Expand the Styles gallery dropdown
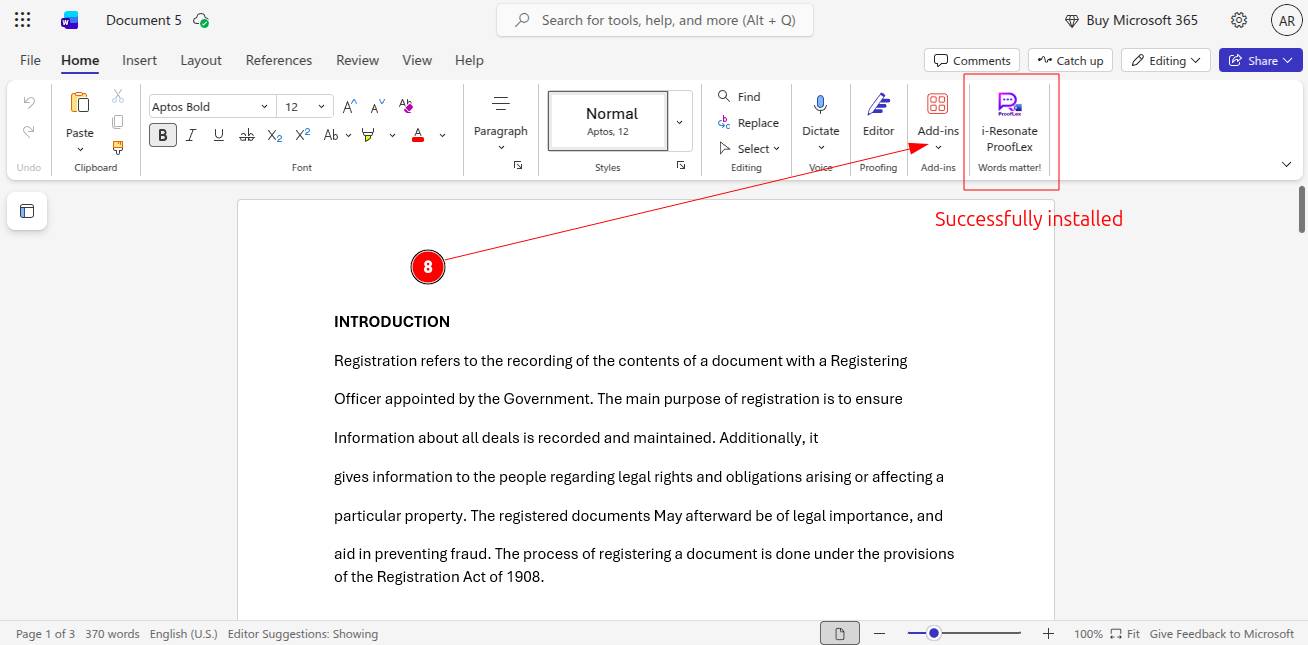The height and width of the screenshot is (645, 1308). point(680,122)
